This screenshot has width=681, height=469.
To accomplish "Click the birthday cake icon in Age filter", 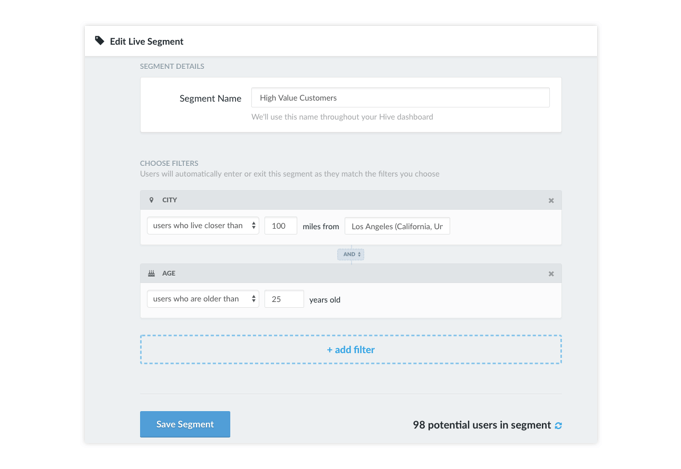I will pos(151,274).
